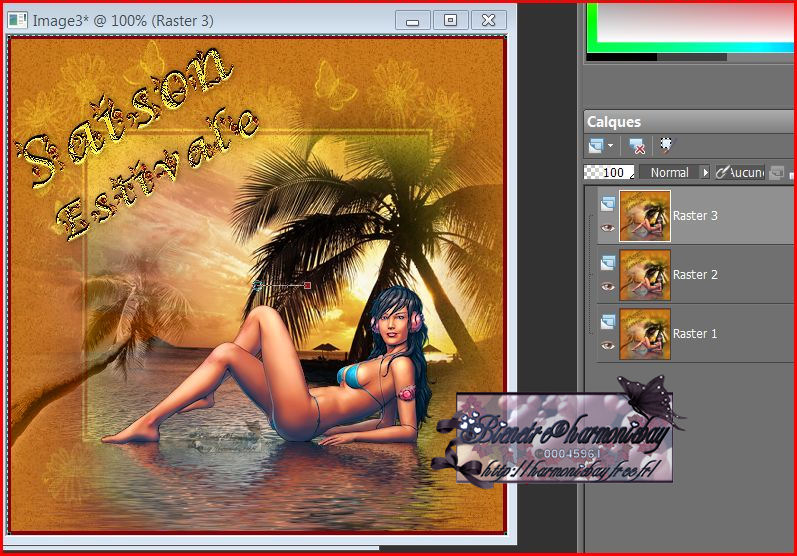This screenshot has height=556, width=797.
Task: Hide the Raster 1 layer
Action: pyautogui.click(x=608, y=346)
